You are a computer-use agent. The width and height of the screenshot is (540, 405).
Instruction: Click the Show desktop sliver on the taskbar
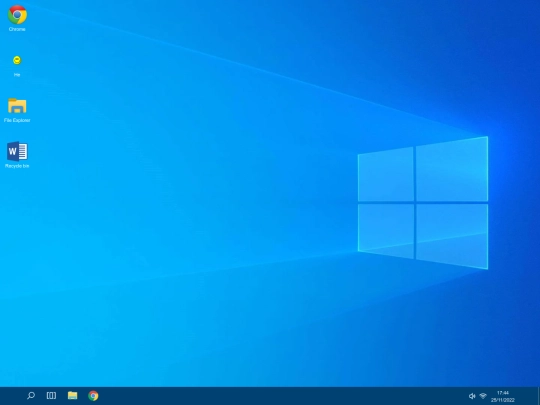[x=538, y=396]
